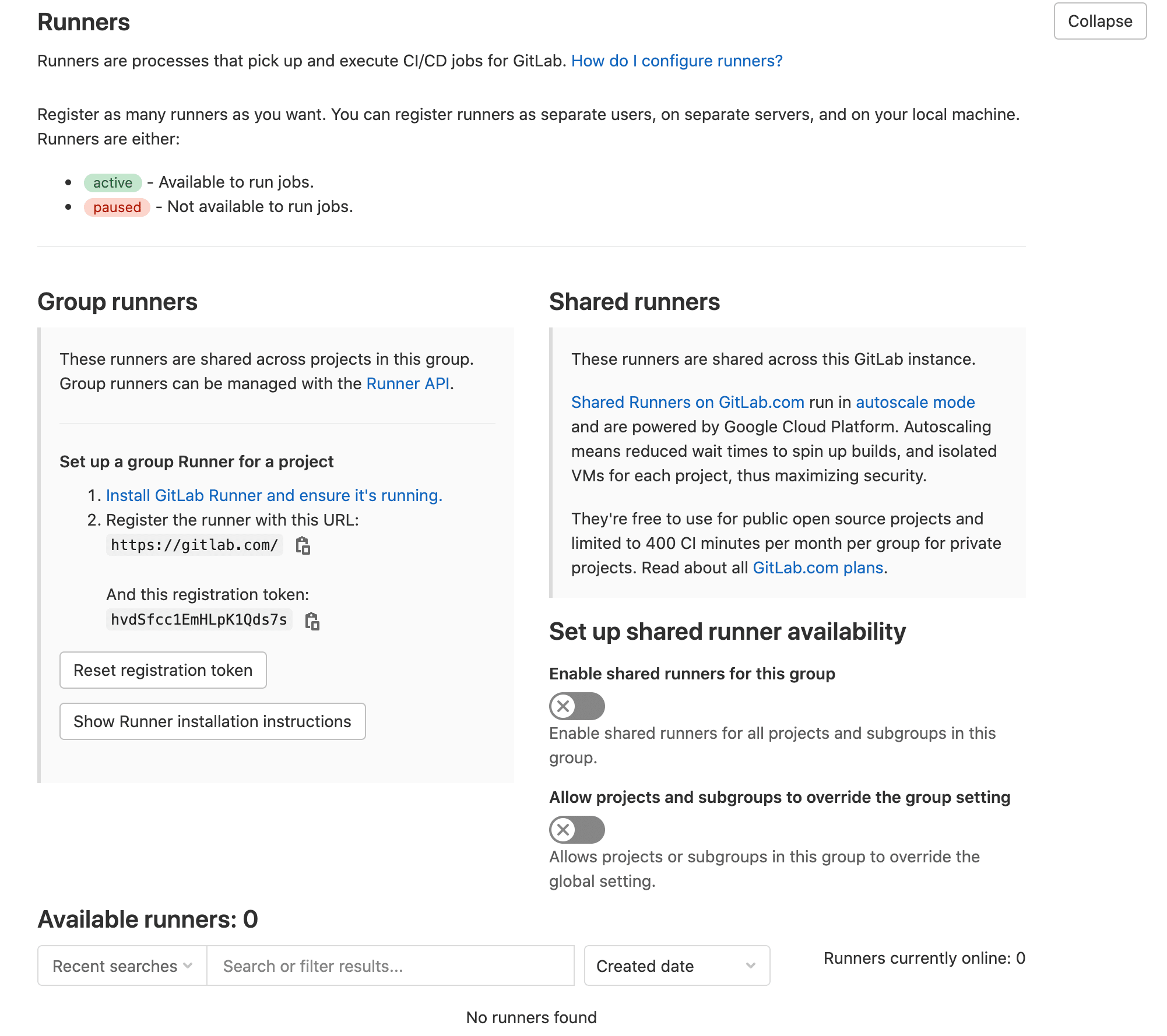Toggle enable shared runners for this group
The width and height of the screenshot is (1167, 1036).
tap(578, 705)
